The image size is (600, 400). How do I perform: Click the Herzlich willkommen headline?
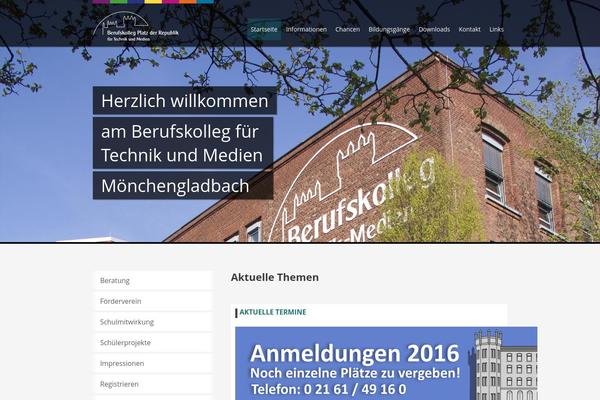pyautogui.click(x=185, y=101)
